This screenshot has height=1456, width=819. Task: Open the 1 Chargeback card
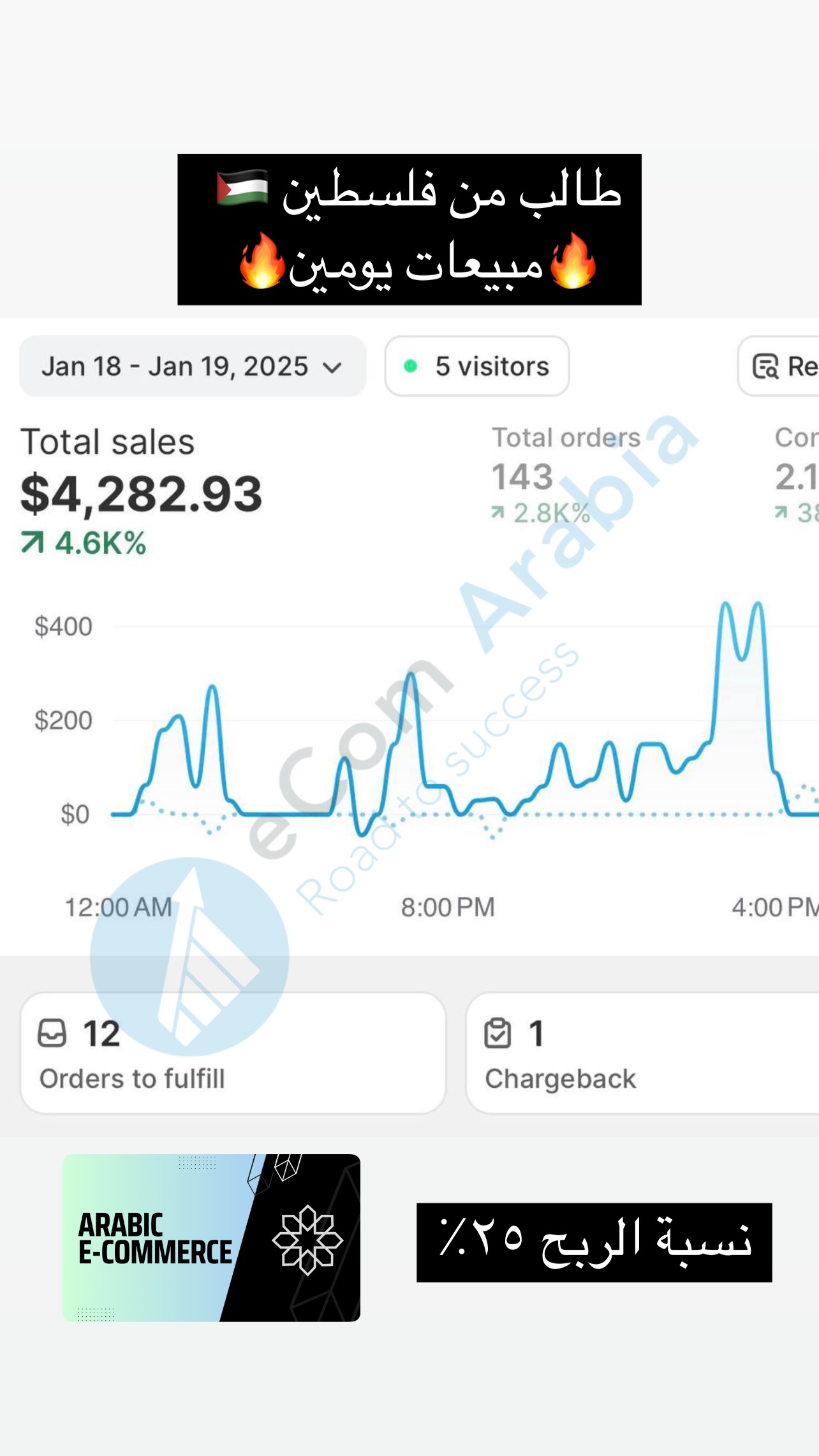641,1053
